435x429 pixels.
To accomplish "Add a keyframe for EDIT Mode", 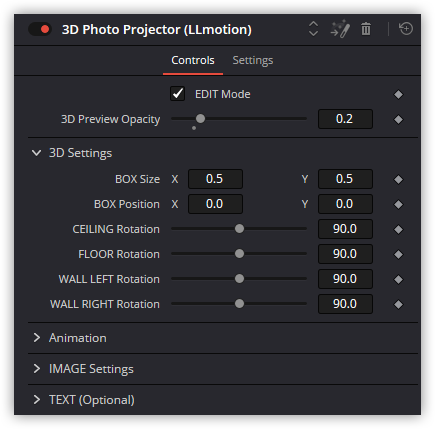I will [x=398, y=94].
